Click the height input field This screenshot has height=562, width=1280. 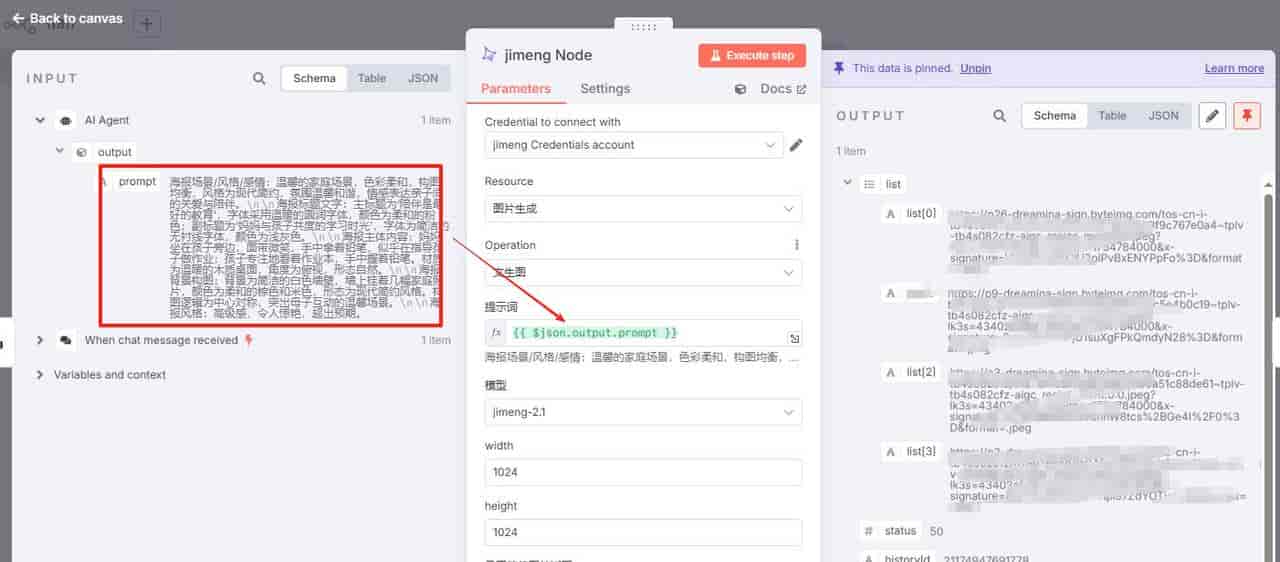point(643,532)
